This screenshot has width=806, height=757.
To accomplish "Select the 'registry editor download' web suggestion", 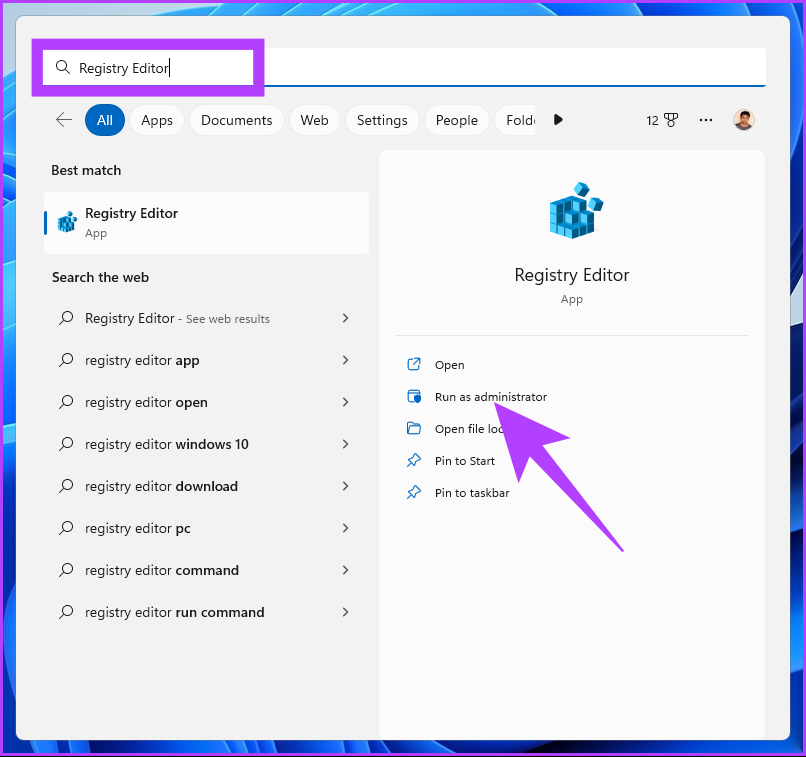I will [x=161, y=486].
